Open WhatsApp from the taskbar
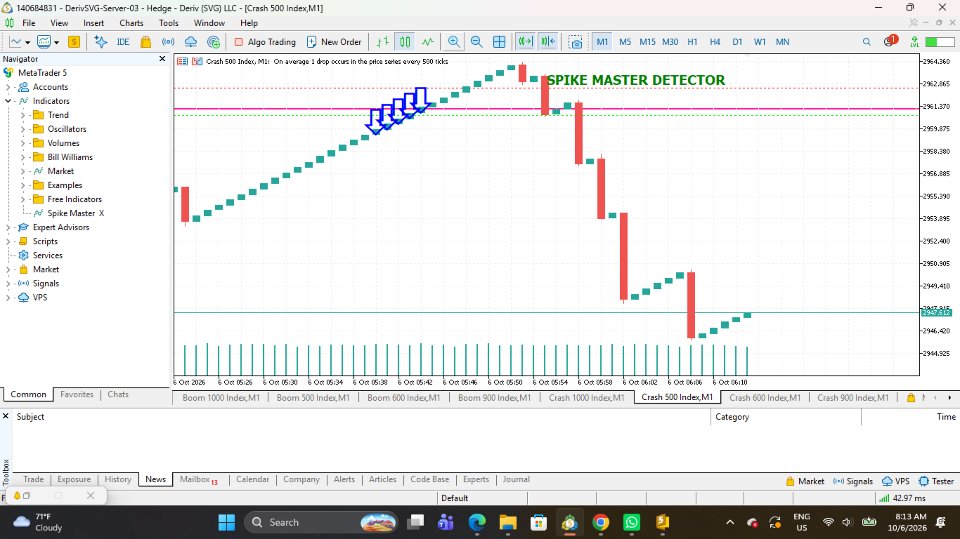This screenshot has width=960, height=539. 631,522
